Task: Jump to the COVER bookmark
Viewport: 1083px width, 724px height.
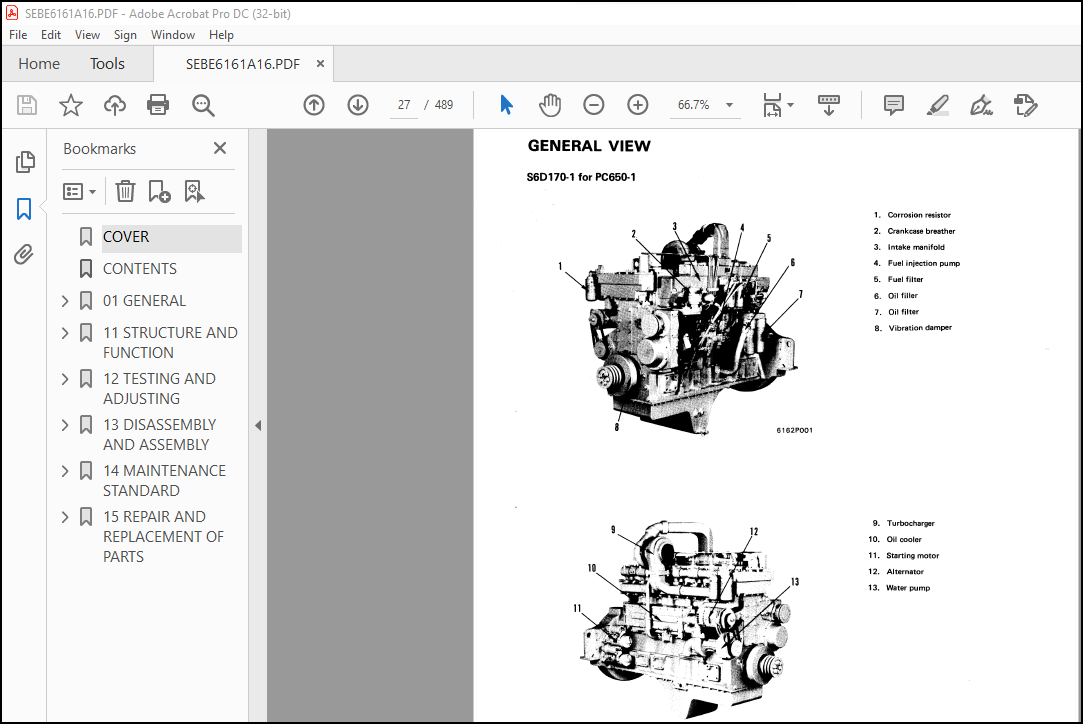Action: (x=126, y=237)
